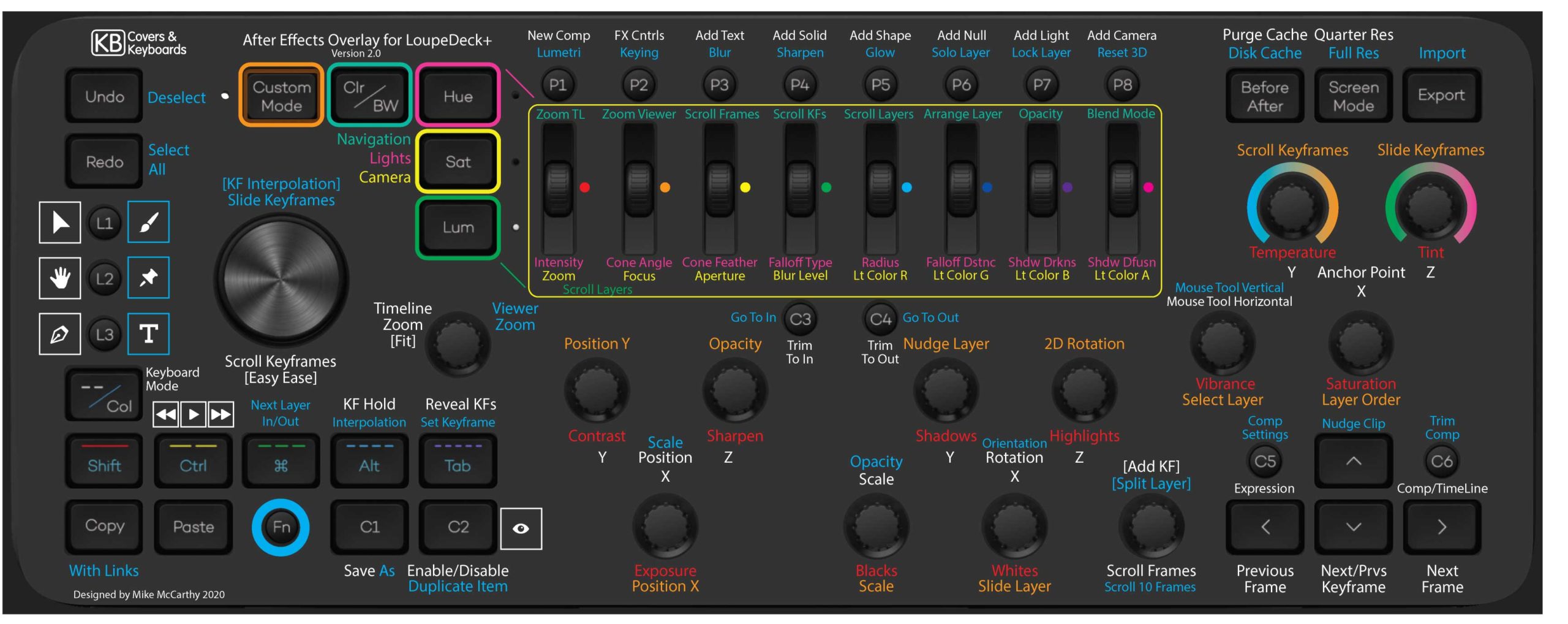Click the Redo button
The image size is (1568, 624).
[x=104, y=162]
